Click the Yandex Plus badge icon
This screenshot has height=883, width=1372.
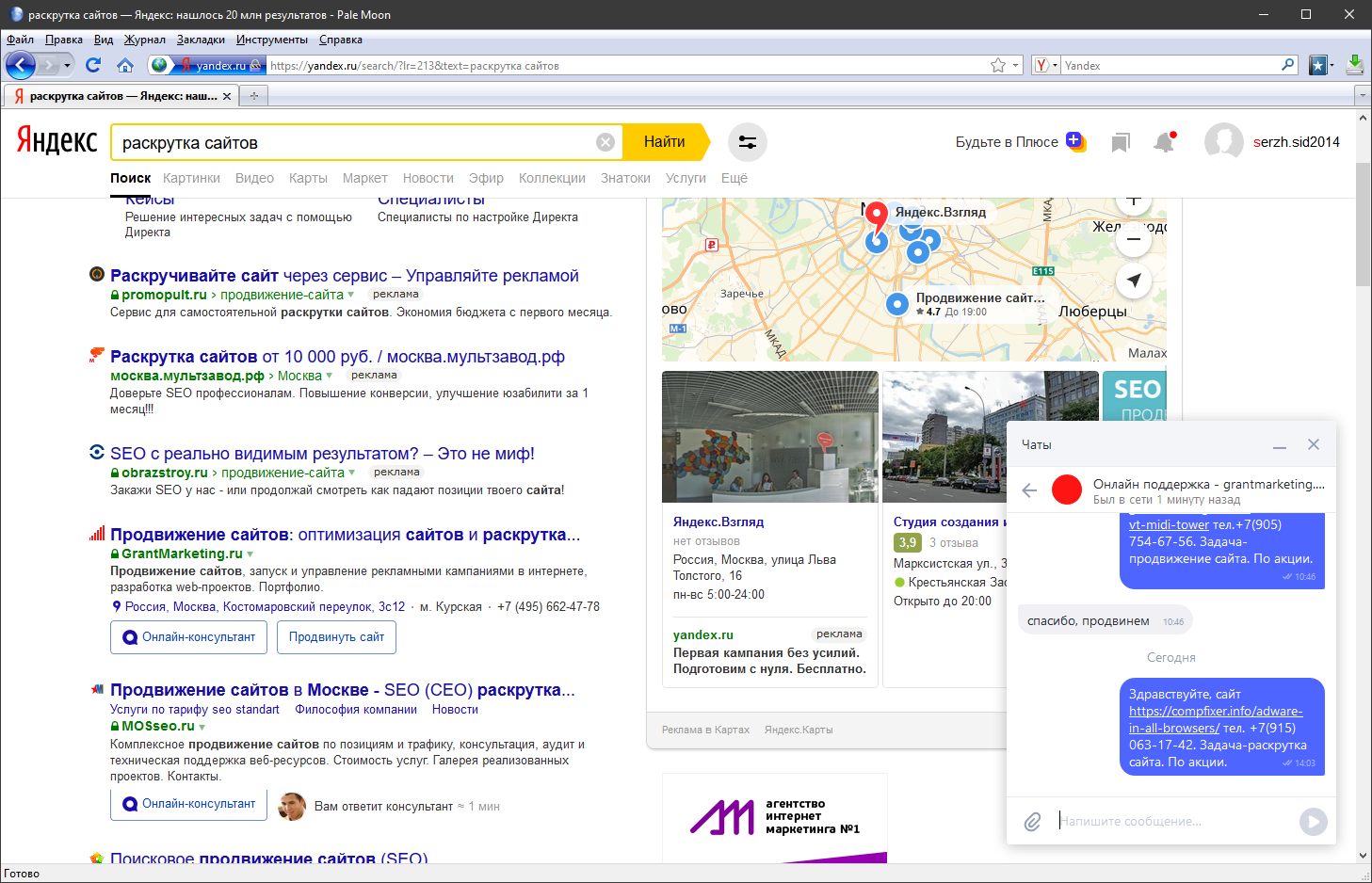coord(1075,141)
